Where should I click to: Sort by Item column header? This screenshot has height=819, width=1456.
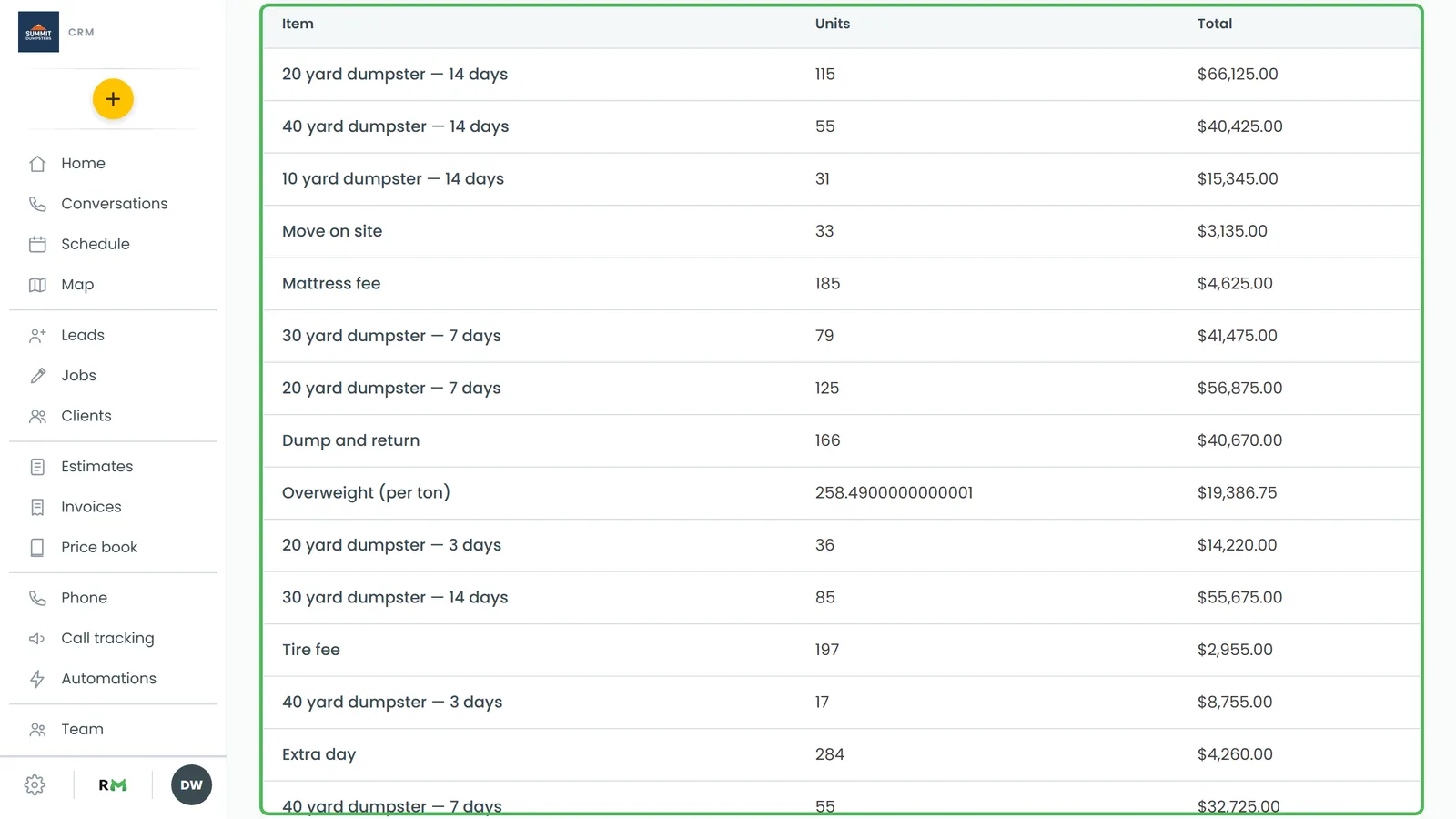click(298, 24)
